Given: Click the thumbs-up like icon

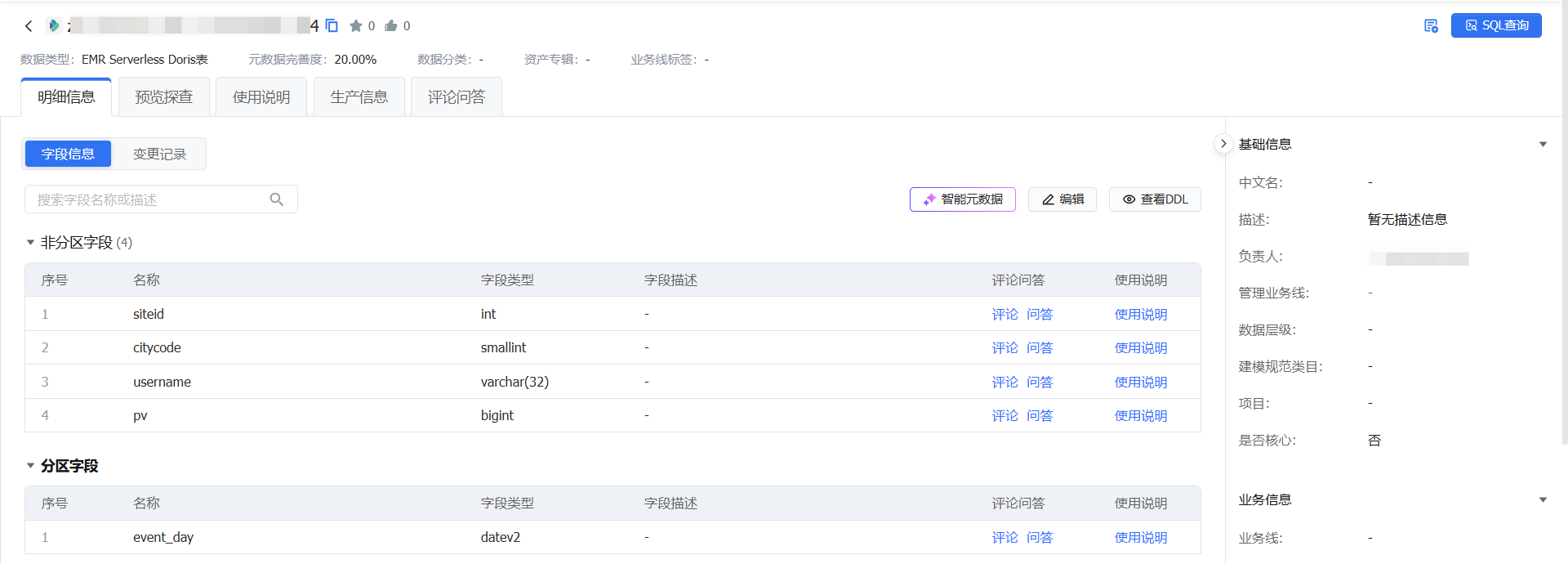Looking at the screenshot, I should pyautogui.click(x=391, y=26).
